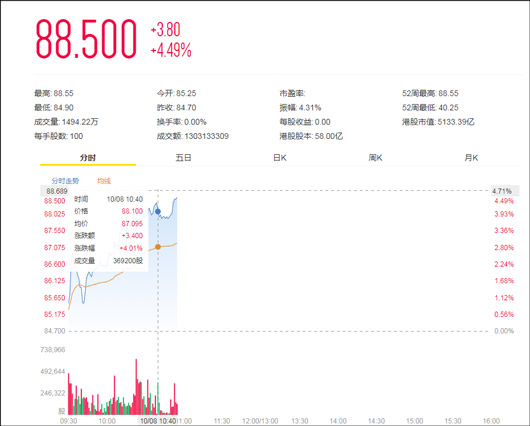Click the 今开: 85.25 value
This screenshot has width=530, height=426.
176,93
